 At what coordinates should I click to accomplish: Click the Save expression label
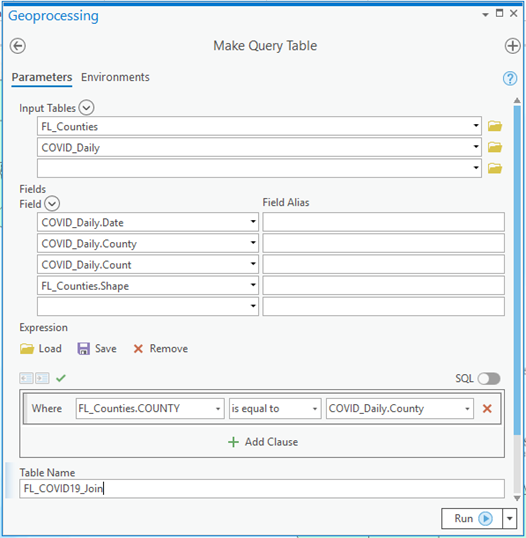(x=106, y=349)
